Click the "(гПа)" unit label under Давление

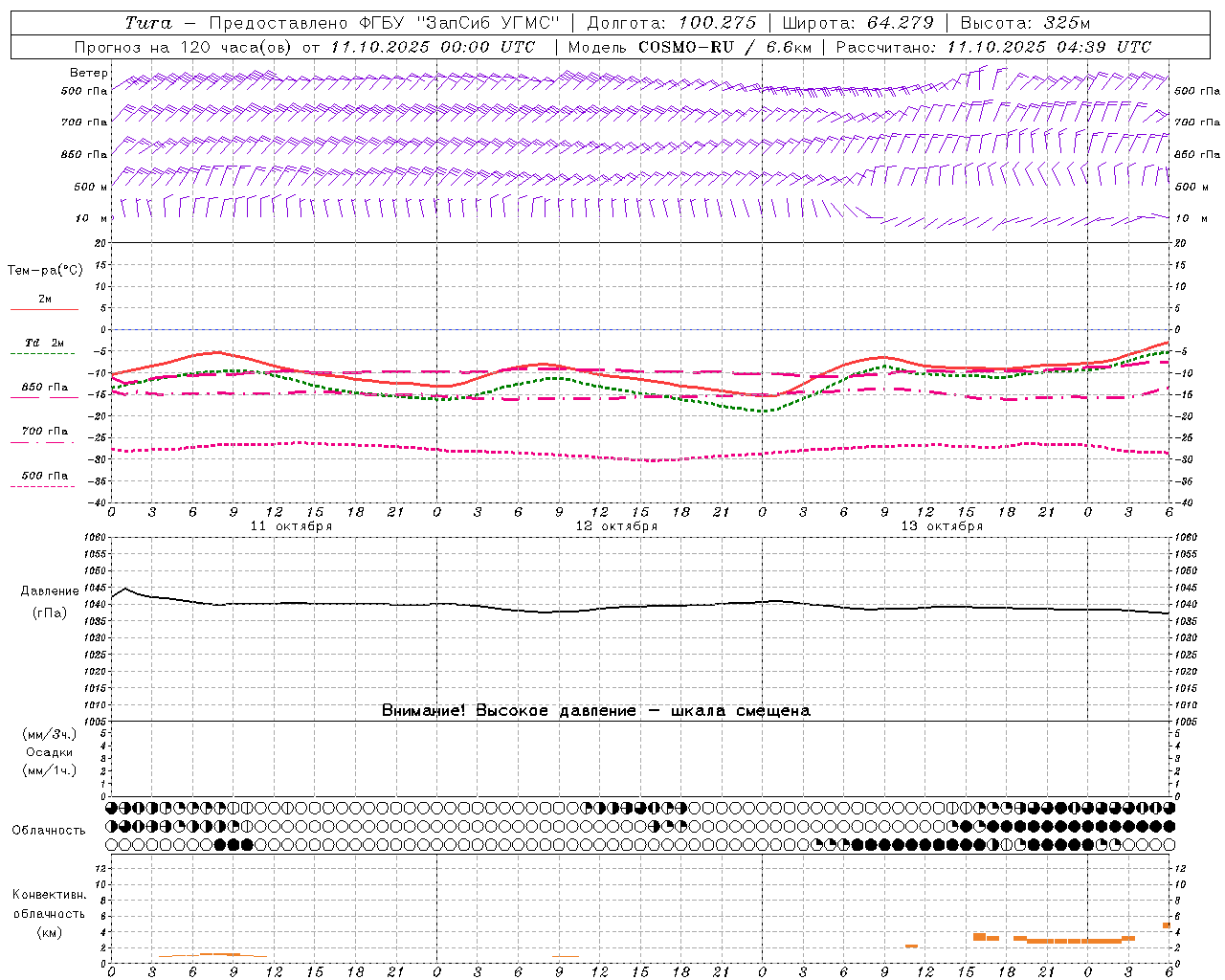50,613
